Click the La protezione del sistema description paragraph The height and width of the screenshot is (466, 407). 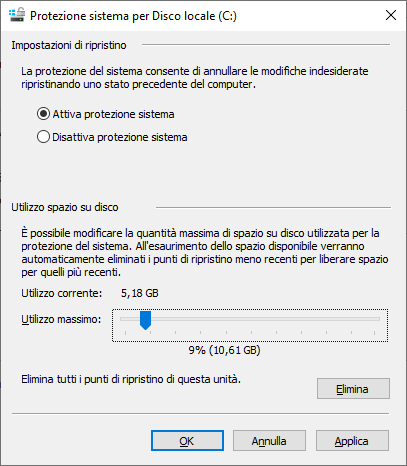coord(195,78)
